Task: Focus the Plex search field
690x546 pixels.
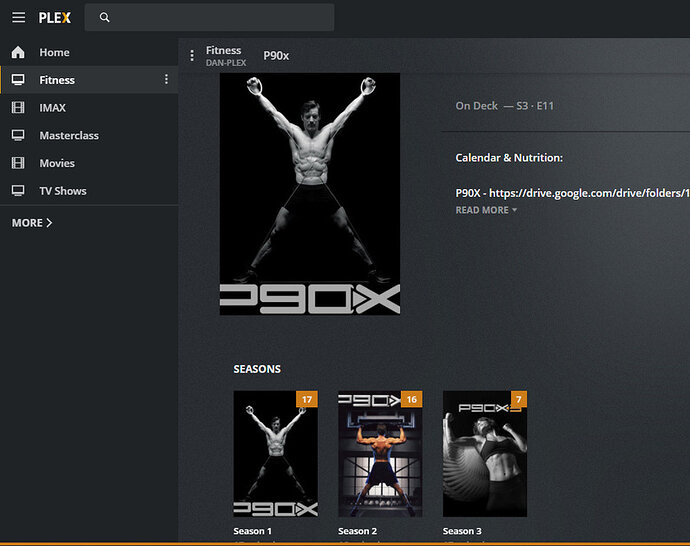Action: point(209,18)
